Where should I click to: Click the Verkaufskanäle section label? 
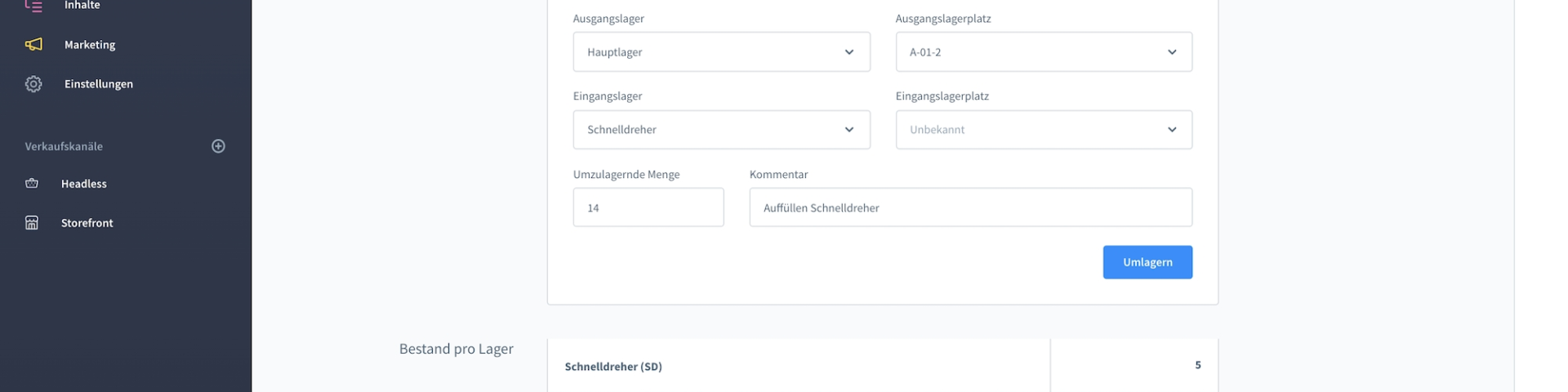point(64,146)
